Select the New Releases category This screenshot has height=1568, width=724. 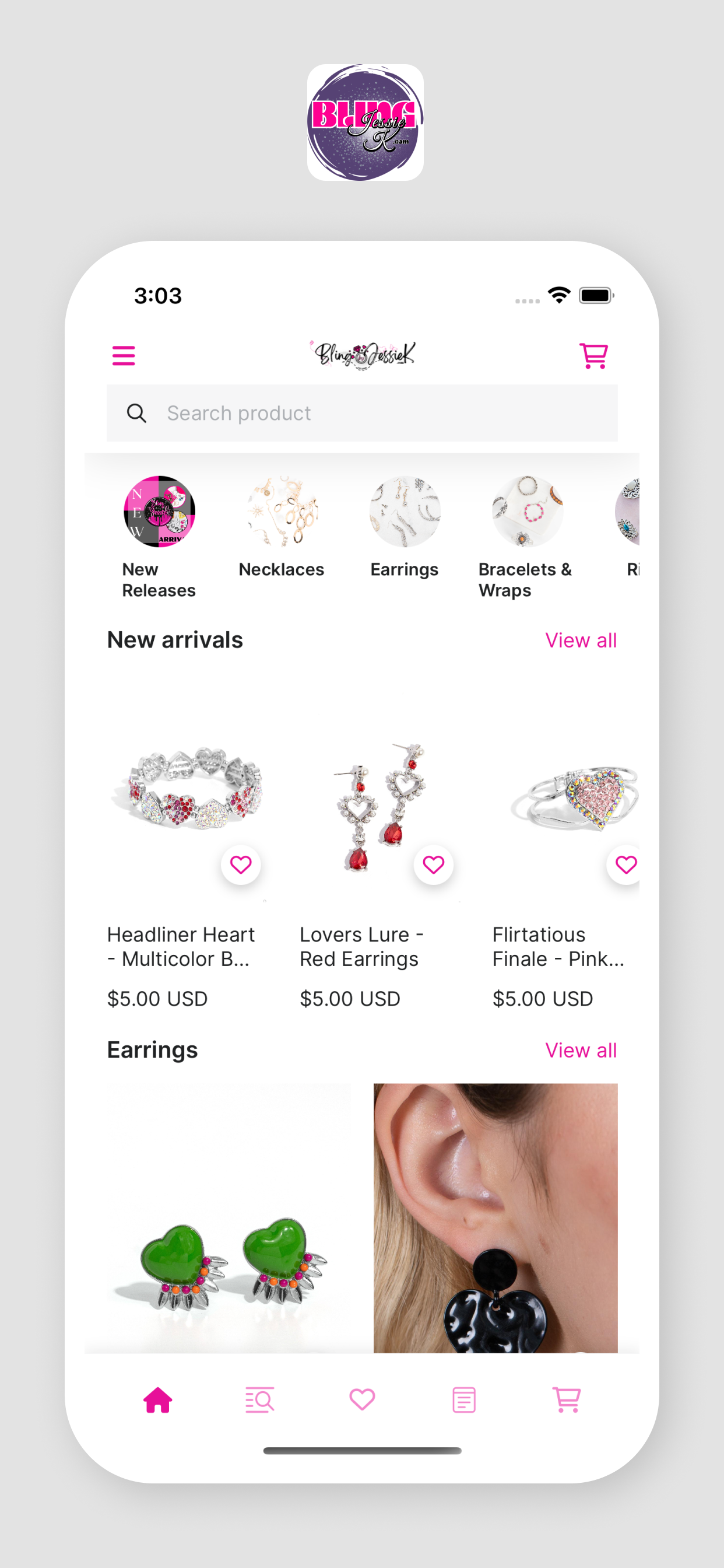point(159,512)
